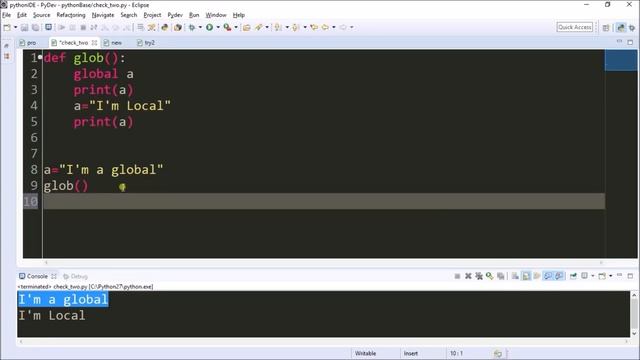Open the Window menu

[216, 15]
